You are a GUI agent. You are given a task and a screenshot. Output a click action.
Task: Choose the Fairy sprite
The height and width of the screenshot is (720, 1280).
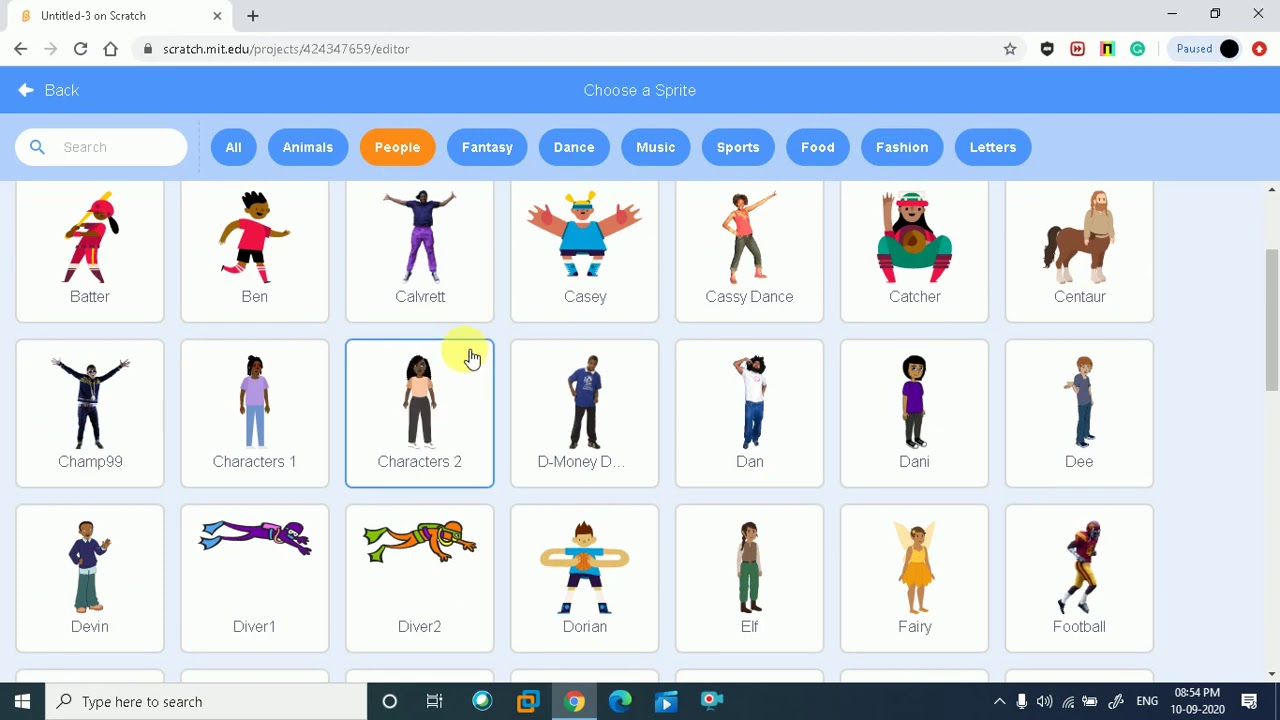click(914, 578)
